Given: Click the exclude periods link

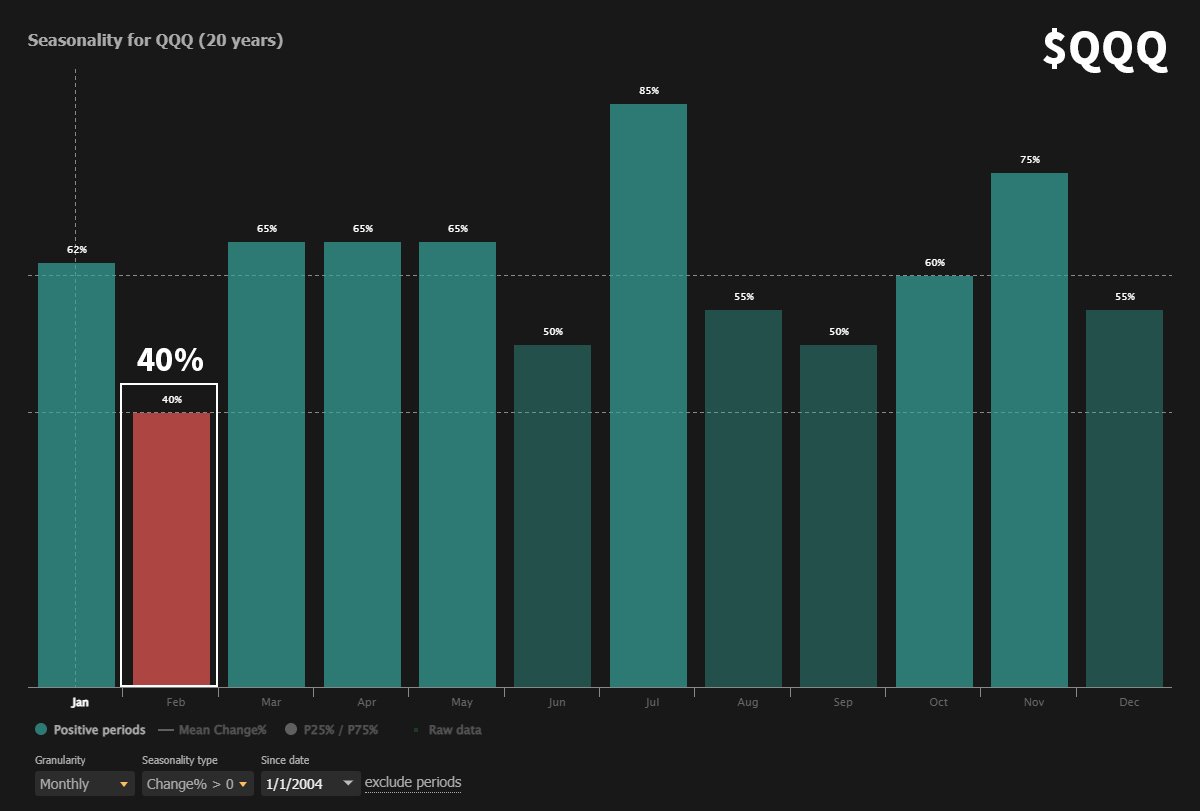Looking at the screenshot, I should click(x=413, y=782).
